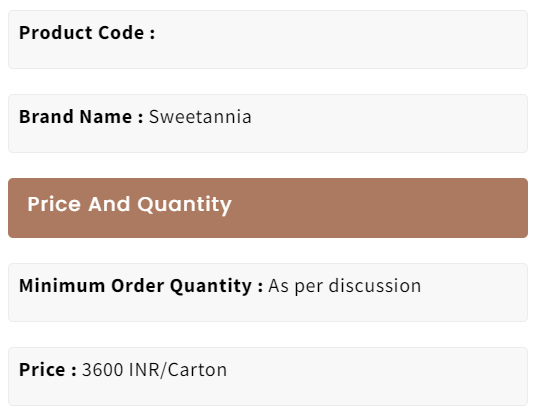Select the empty Product Code value area

pos(340,33)
